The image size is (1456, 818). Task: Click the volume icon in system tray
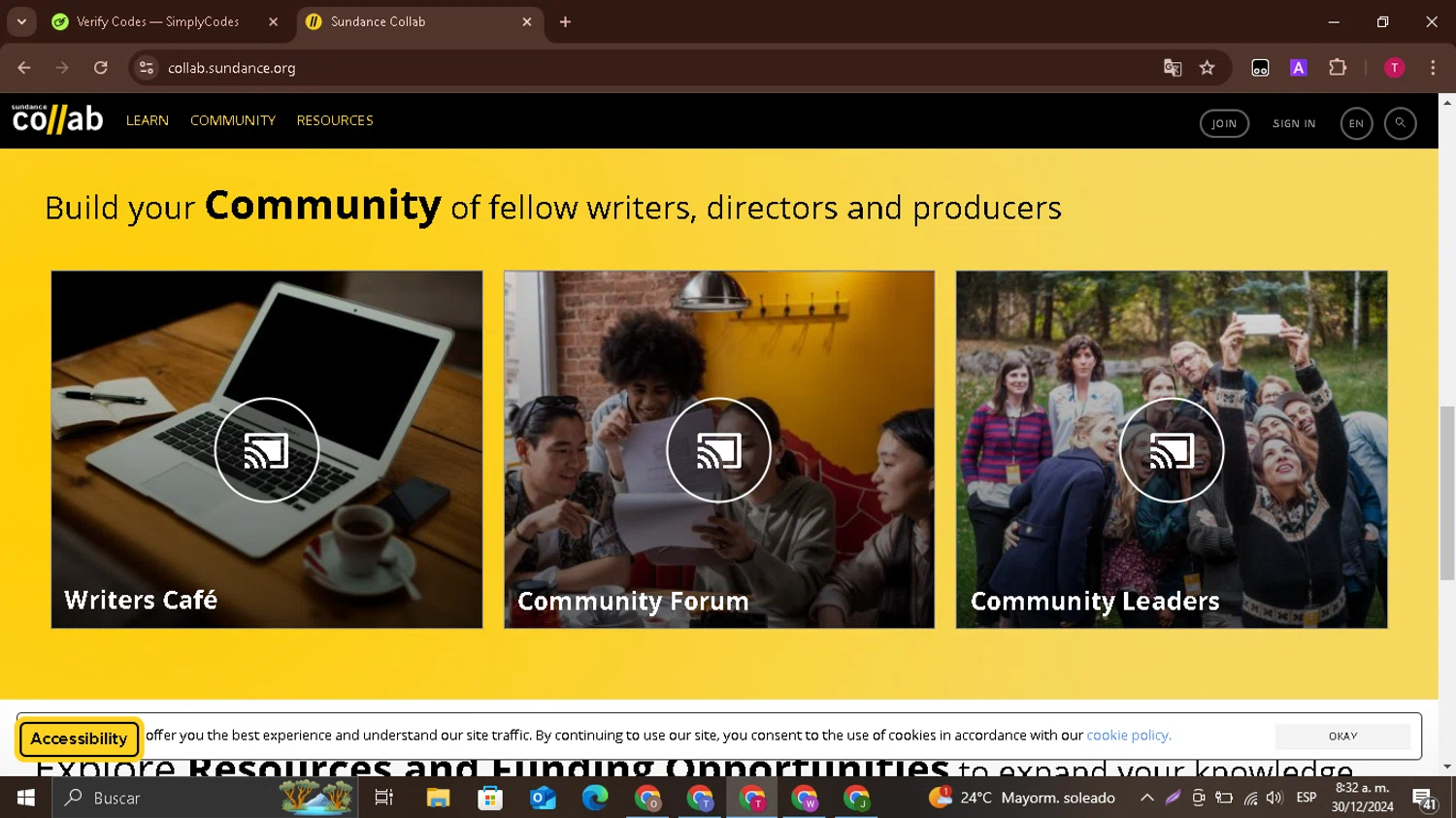[1274, 798]
